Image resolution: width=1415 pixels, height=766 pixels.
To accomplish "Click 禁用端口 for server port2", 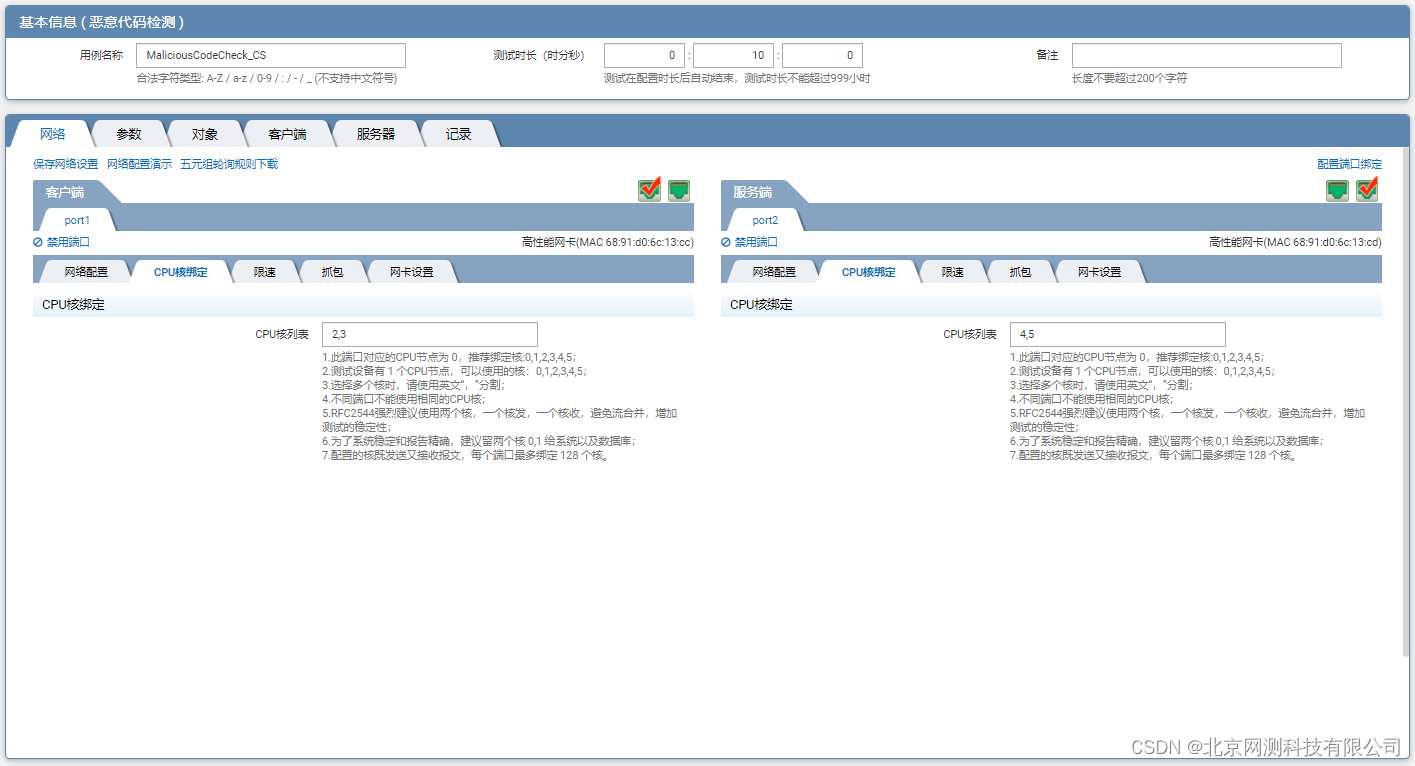I will [x=749, y=242].
